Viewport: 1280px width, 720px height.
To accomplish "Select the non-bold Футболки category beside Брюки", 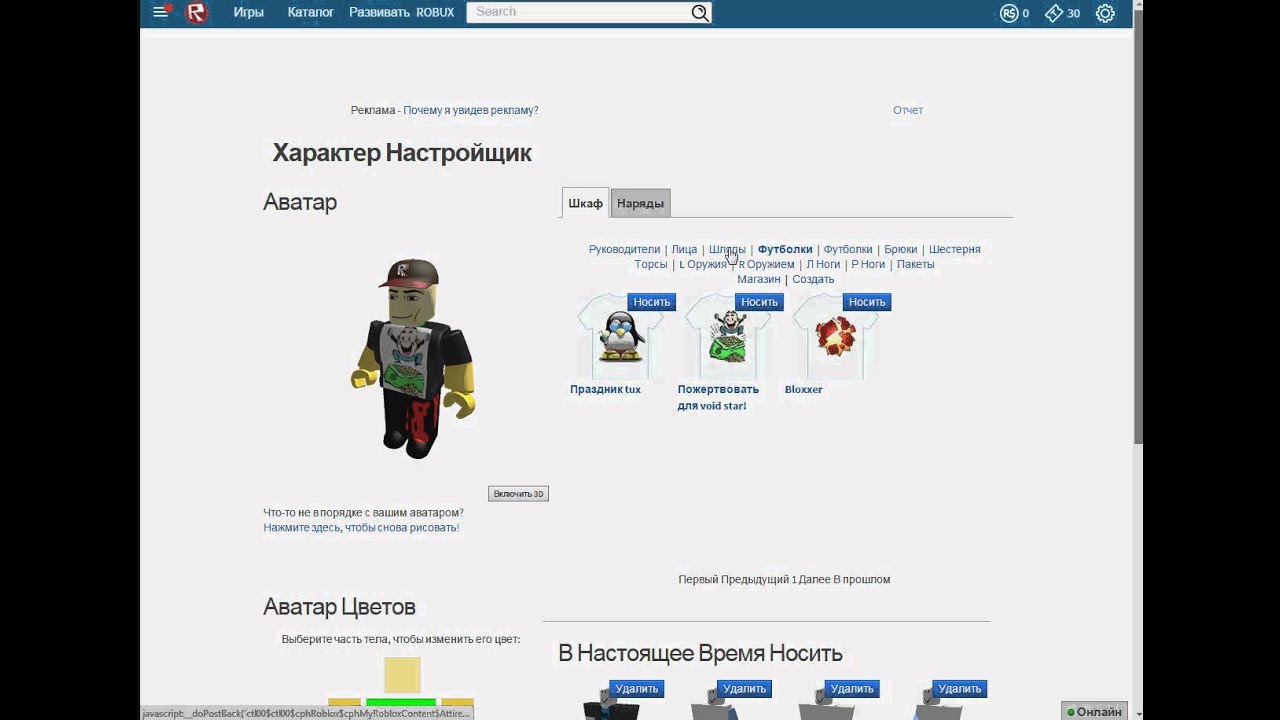I will pyautogui.click(x=848, y=249).
